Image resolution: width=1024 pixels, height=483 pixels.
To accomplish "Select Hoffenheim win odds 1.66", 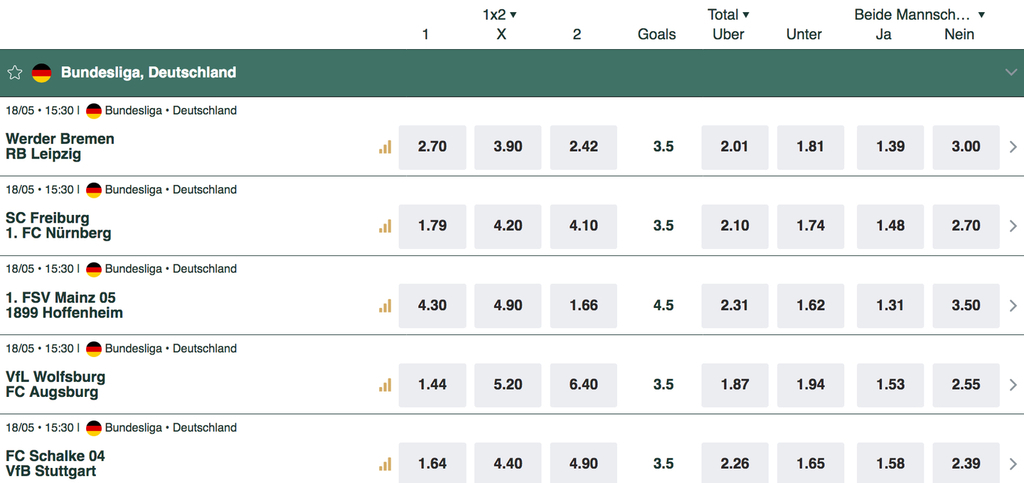I will point(584,305).
